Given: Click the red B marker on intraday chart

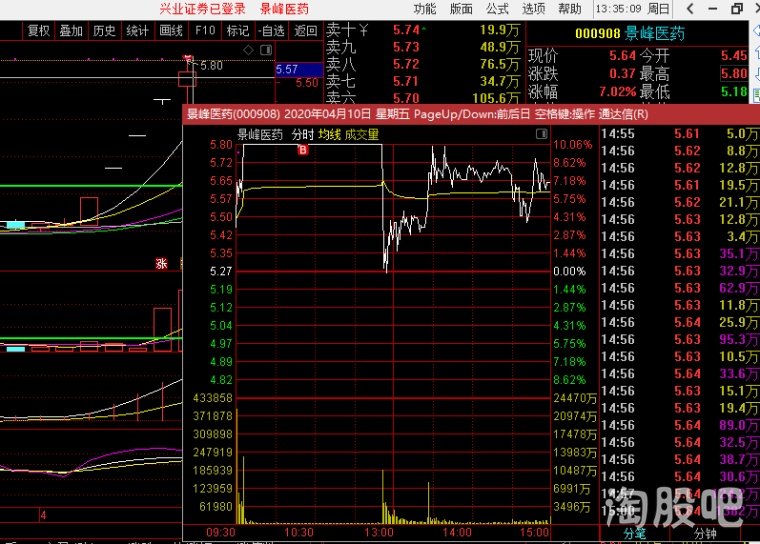Looking at the screenshot, I should coord(303,150).
